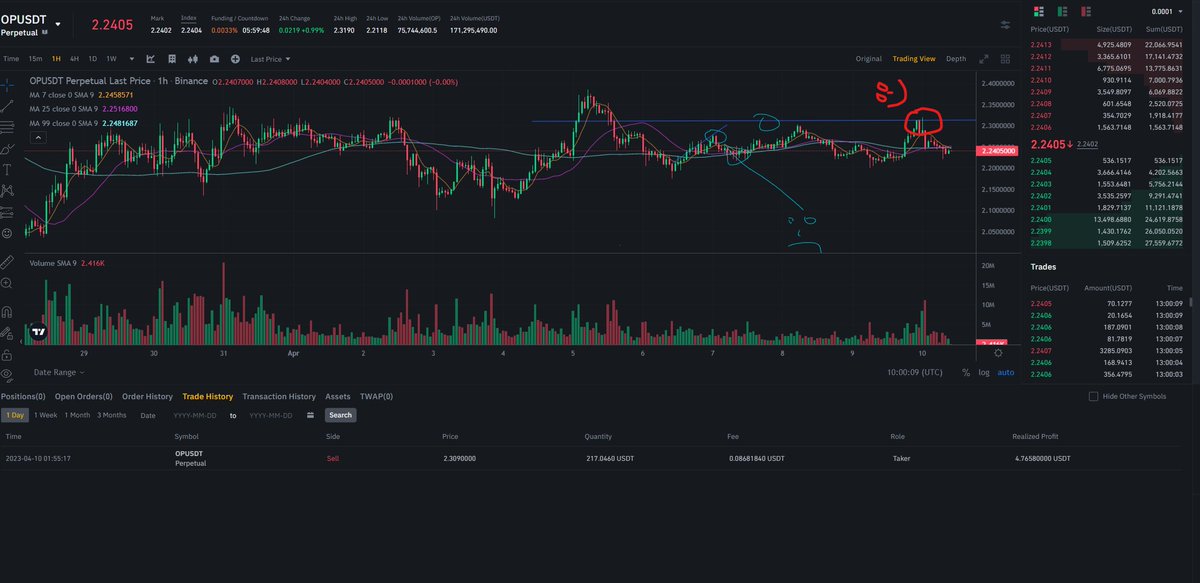Screen dimensions: 1200x583
Task: Open calendar date picker icon
Action: coord(311,415)
